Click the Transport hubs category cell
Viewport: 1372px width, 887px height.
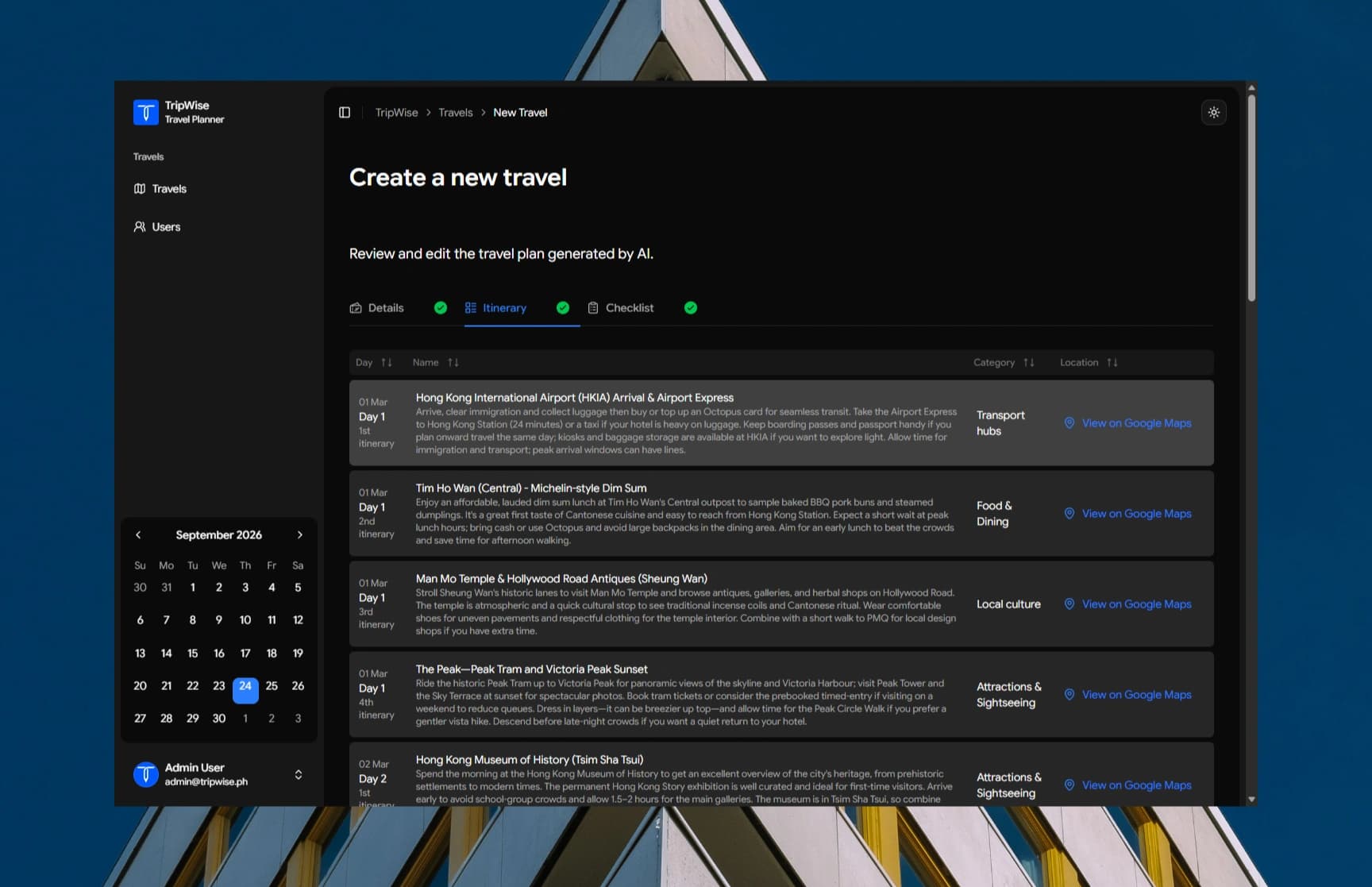[1000, 423]
